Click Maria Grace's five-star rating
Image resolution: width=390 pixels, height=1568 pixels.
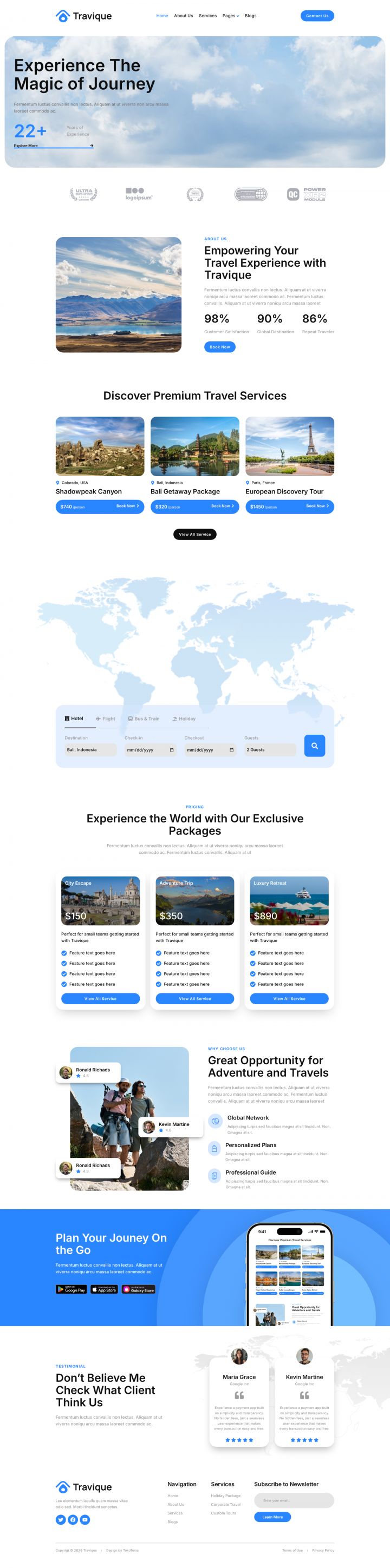pyautogui.click(x=239, y=1440)
